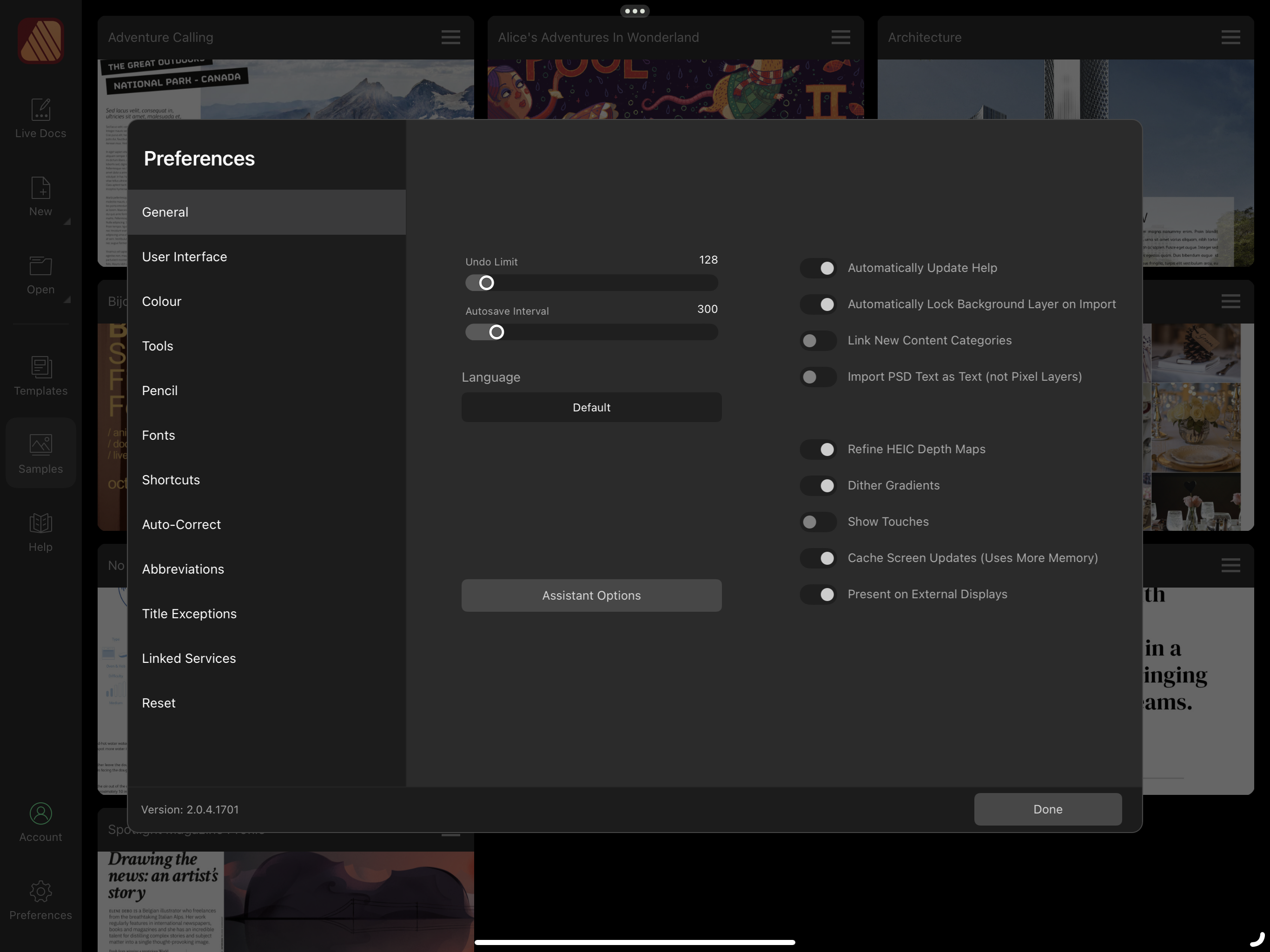
Task: Click the Assistant Options button
Action: [591, 595]
